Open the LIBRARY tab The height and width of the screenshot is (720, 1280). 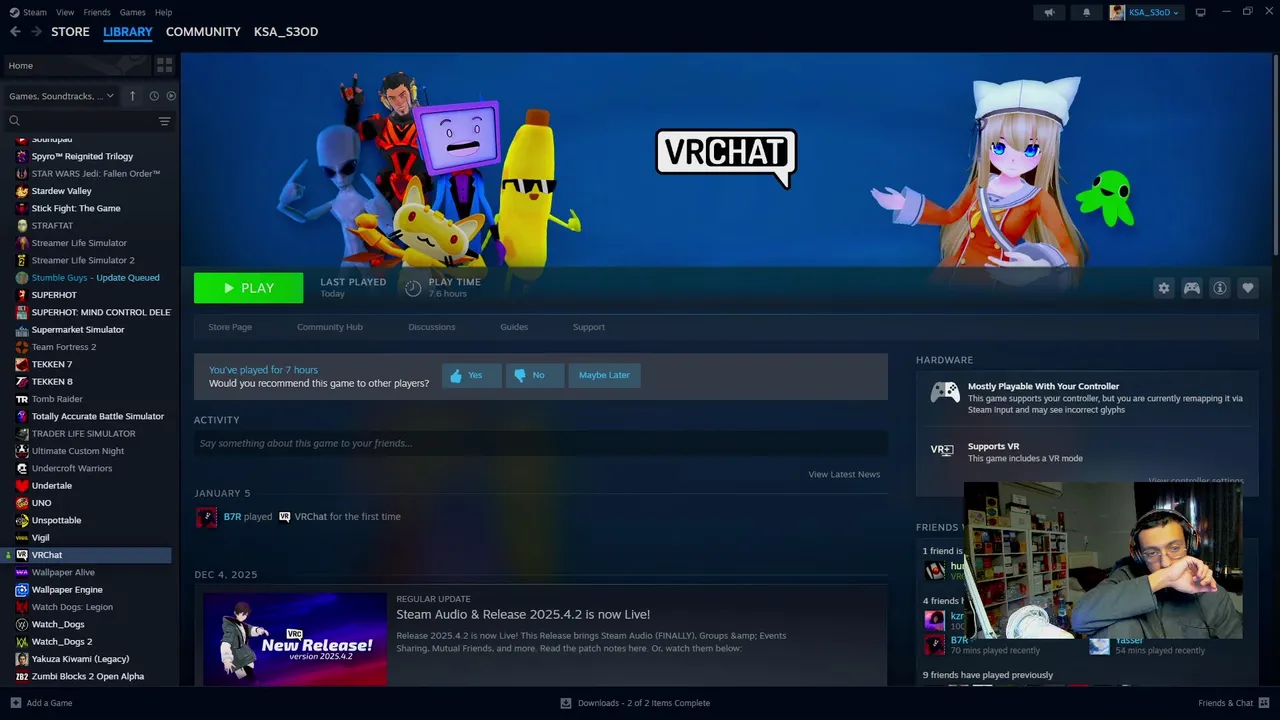tap(128, 32)
